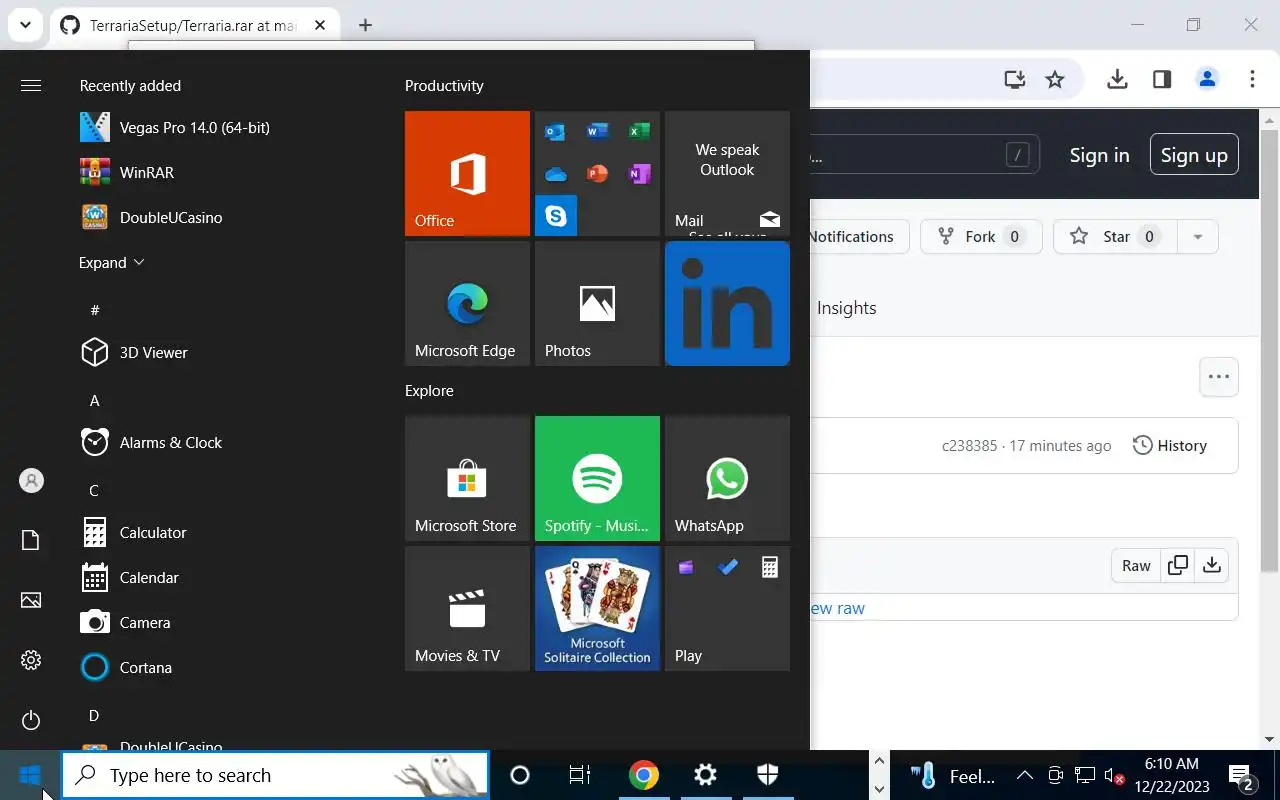
Task: Open Windows Security shield on taskbar
Action: tap(768, 775)
